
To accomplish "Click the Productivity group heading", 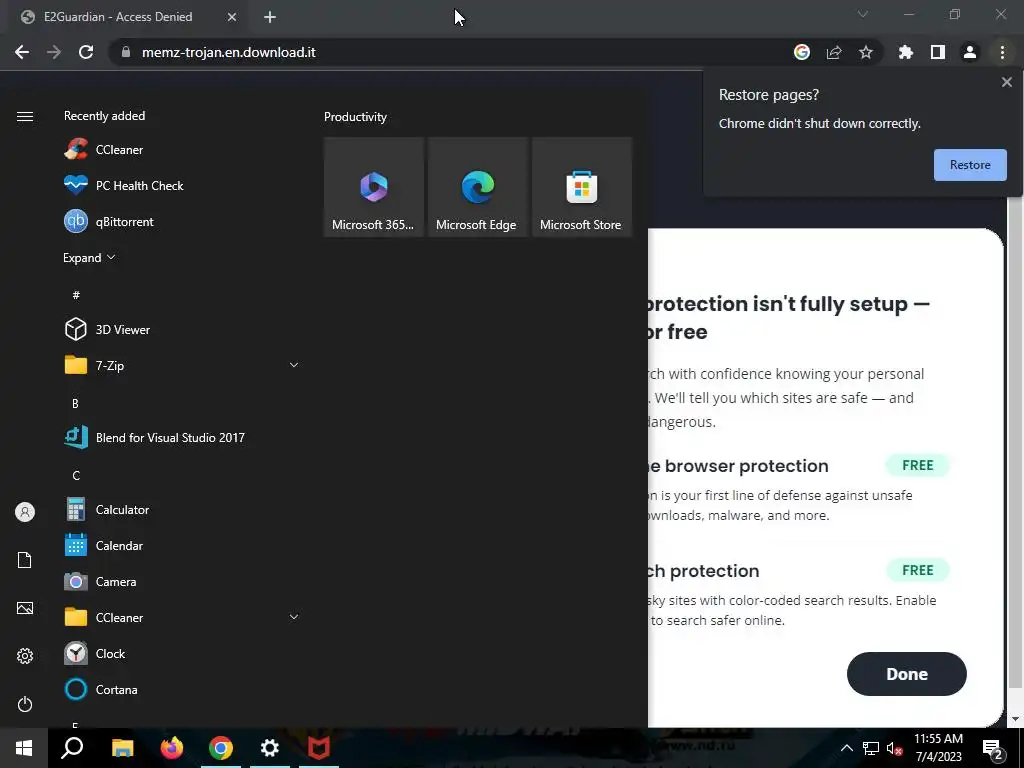I will click(x=355, y=117).
